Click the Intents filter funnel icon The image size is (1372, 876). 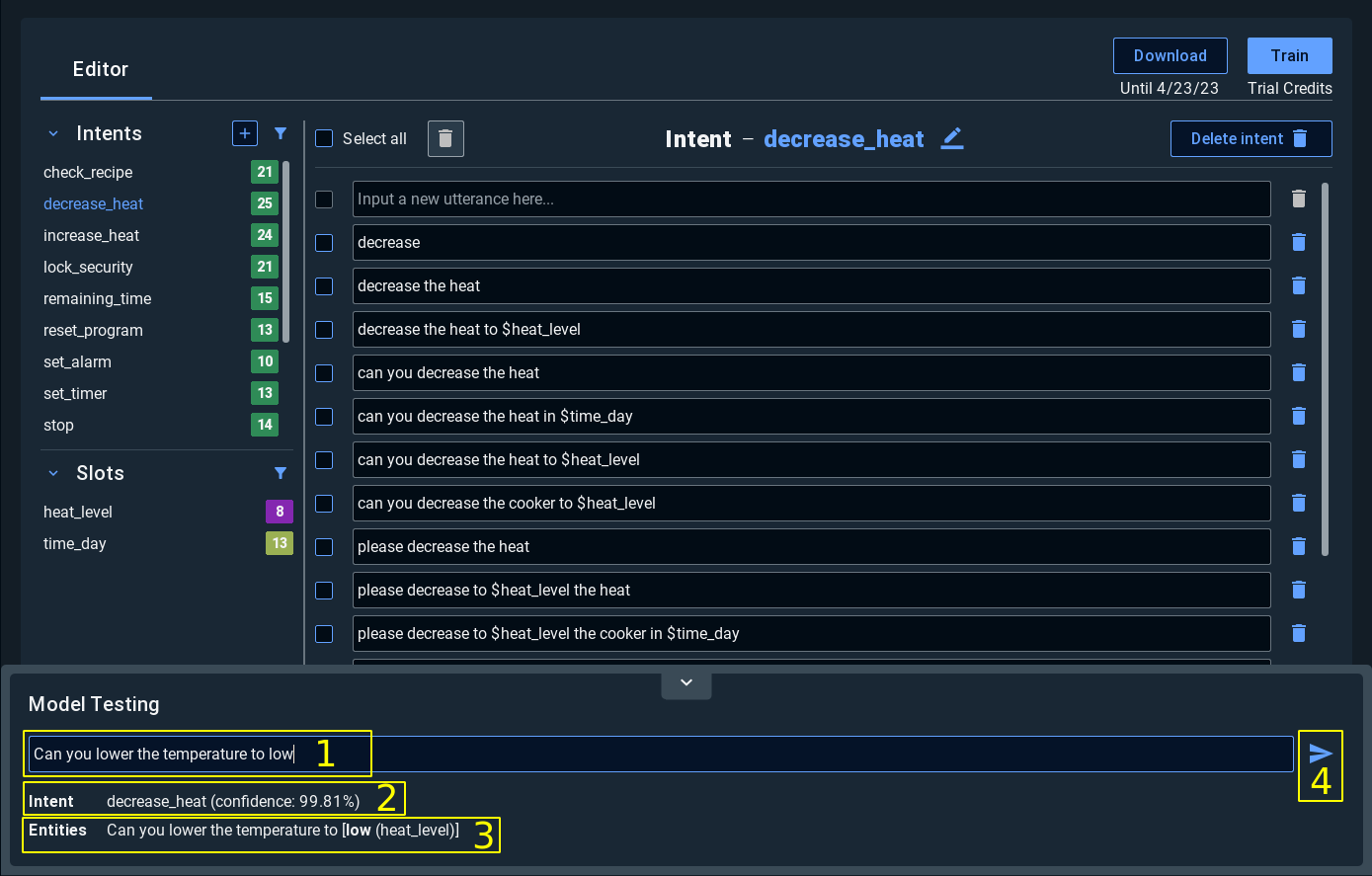click(281, 133)
